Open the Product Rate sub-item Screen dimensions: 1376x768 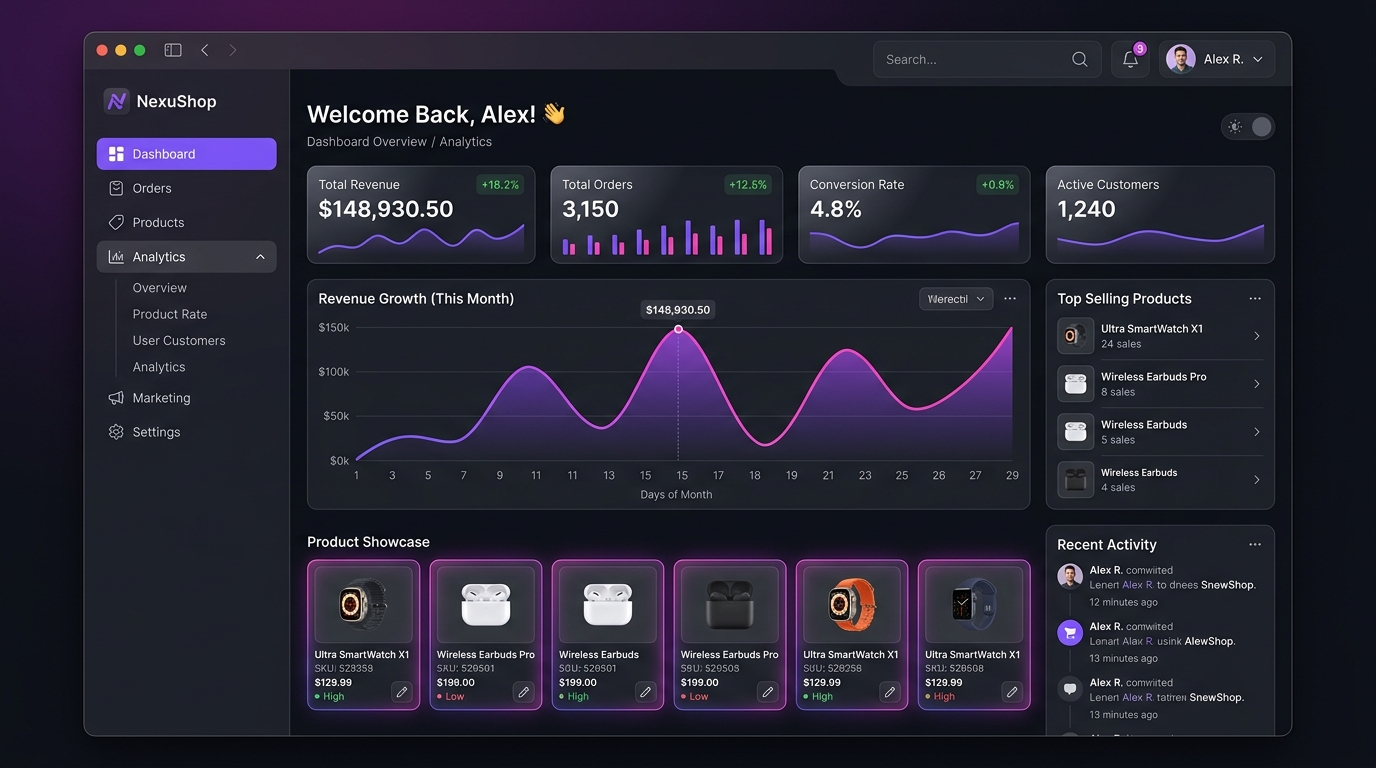pyautogui.click(x=170, y=314)
